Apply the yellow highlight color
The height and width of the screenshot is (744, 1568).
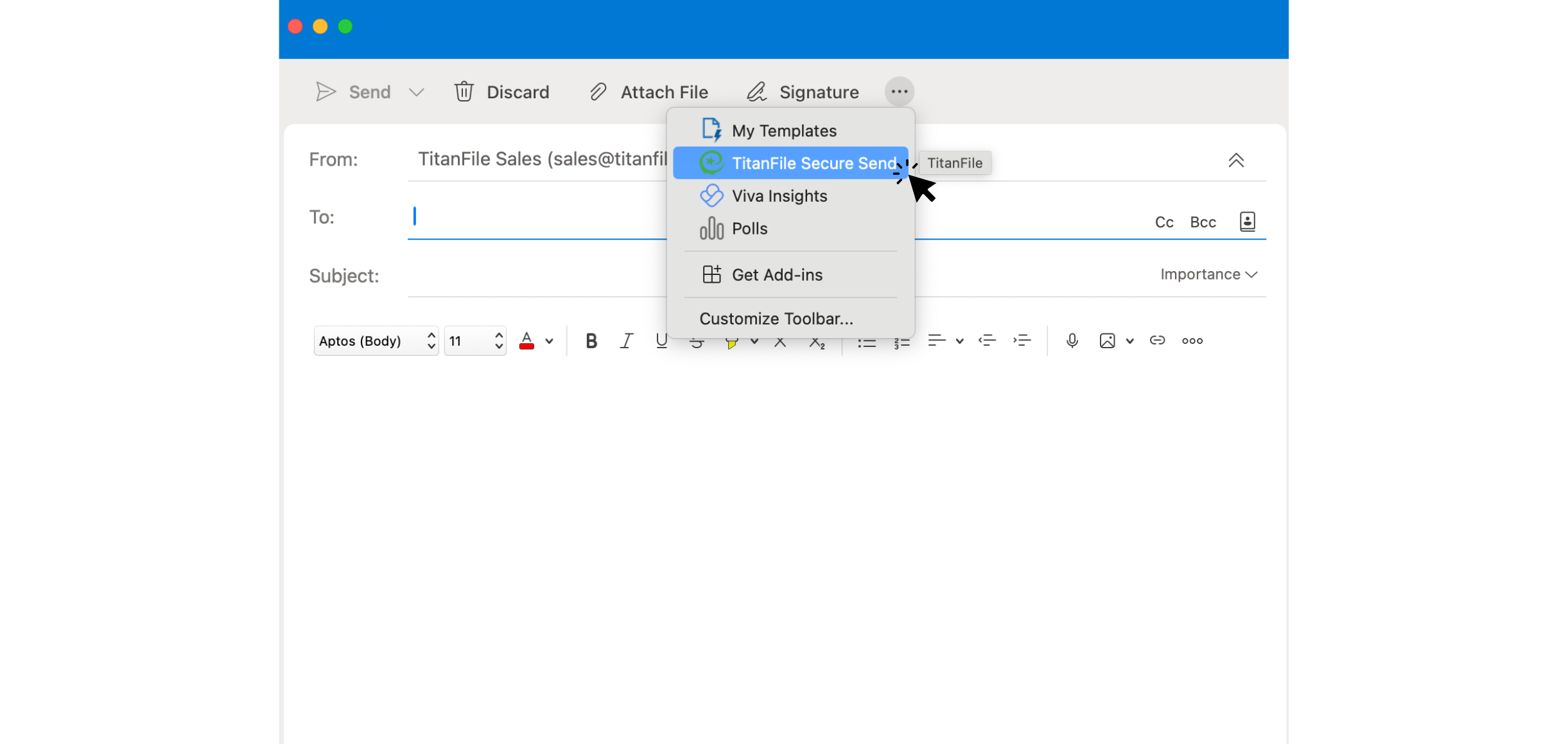click(x=731, y=342)
